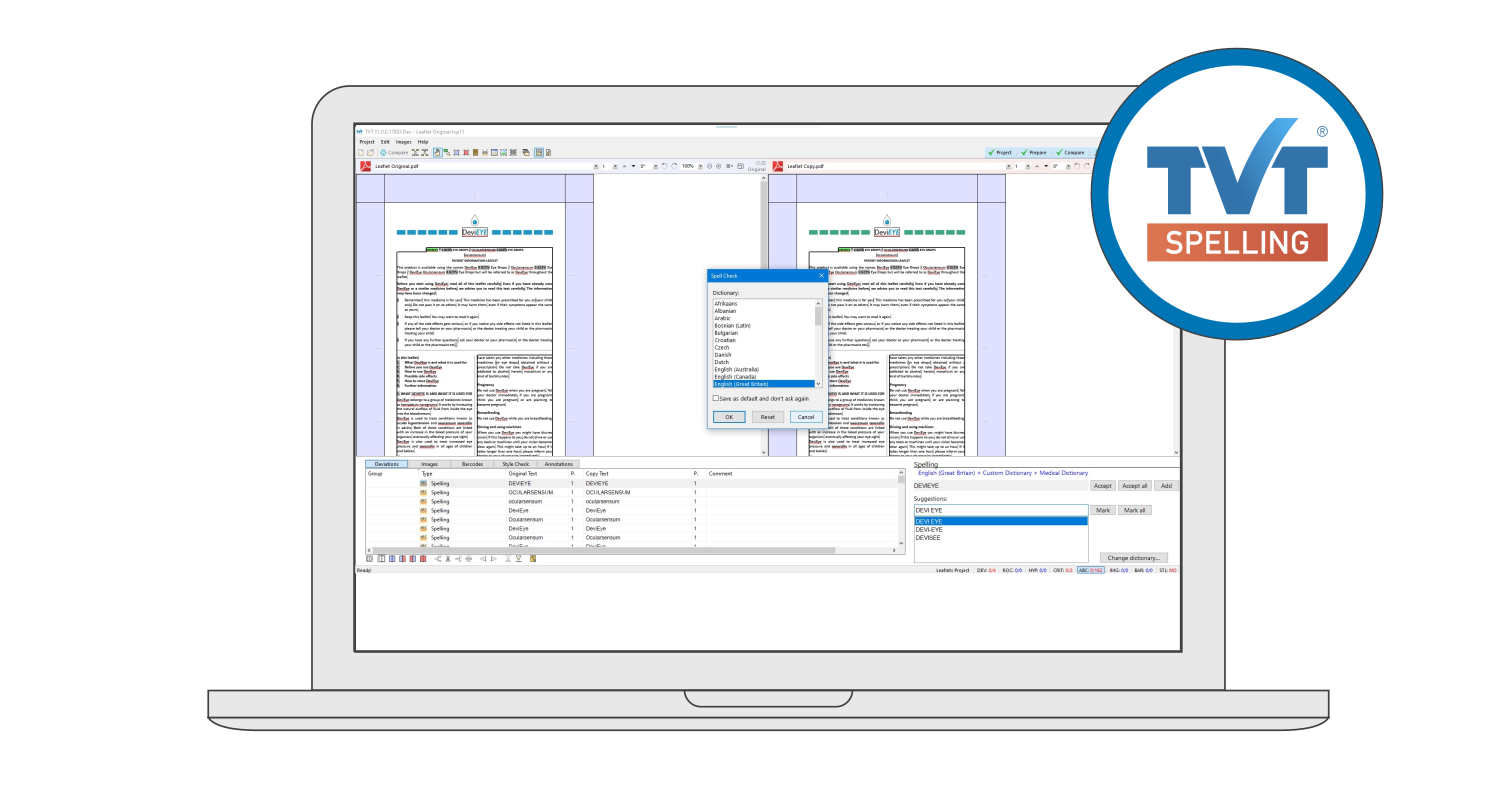Click the PDF icon beside Leaflet Copy.pdf
The image size is (1500, 812).
(x=778, y=166)
